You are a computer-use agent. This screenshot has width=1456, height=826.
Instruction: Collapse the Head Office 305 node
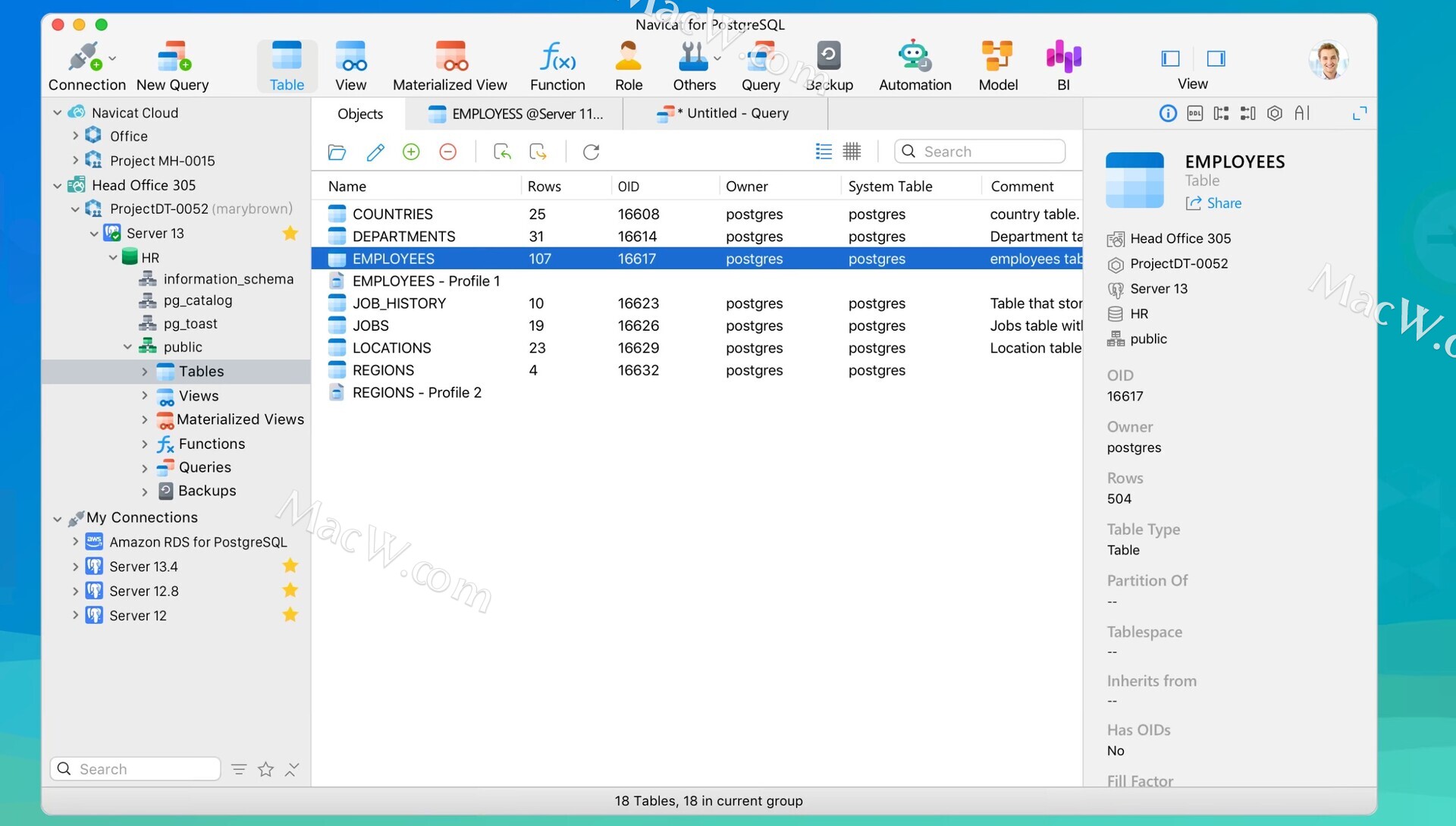tap(57, 185)
